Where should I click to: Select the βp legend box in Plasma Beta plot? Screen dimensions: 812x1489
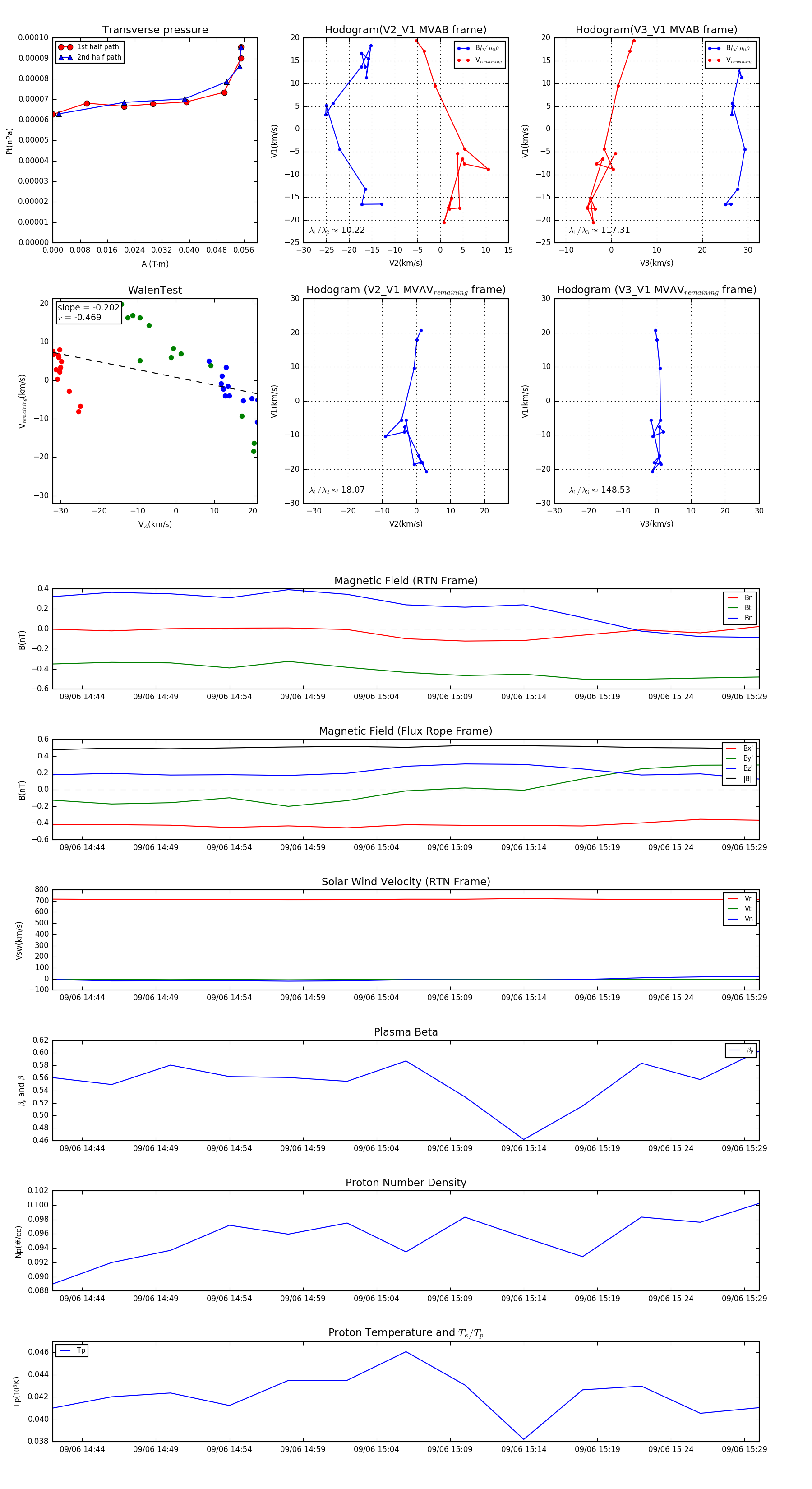click(741, 1050)
